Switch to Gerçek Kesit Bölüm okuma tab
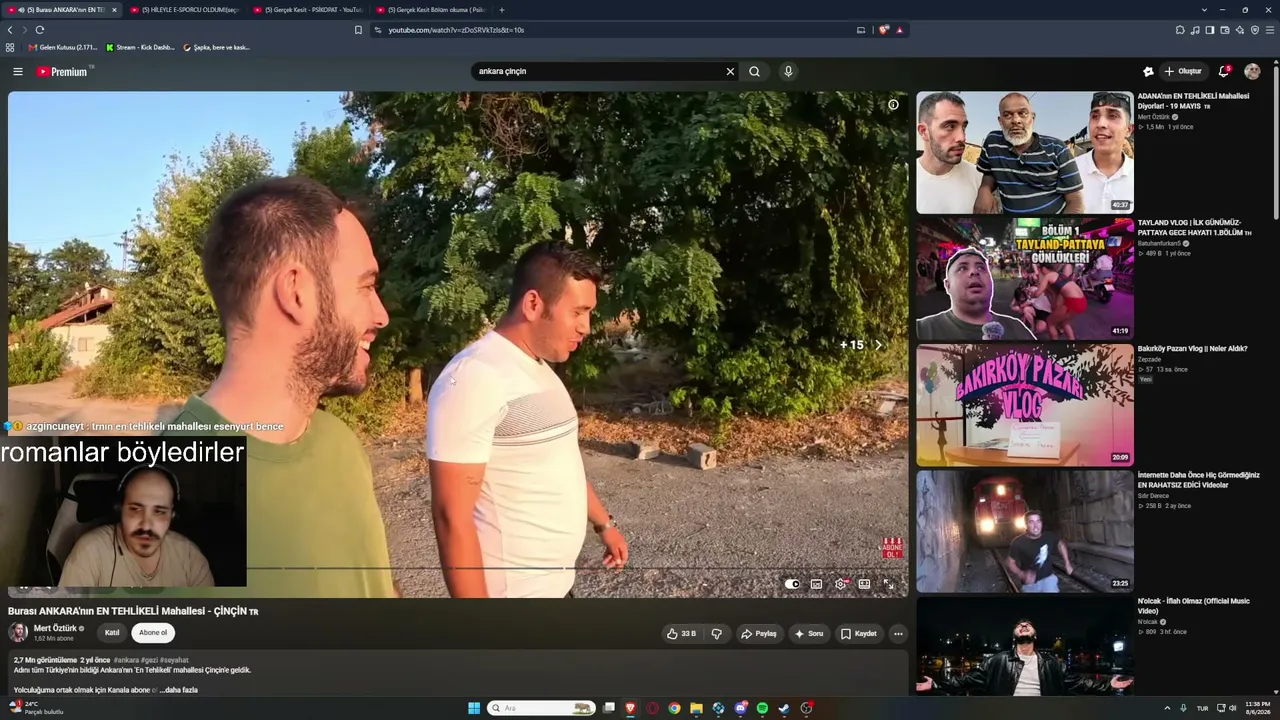 432,10
